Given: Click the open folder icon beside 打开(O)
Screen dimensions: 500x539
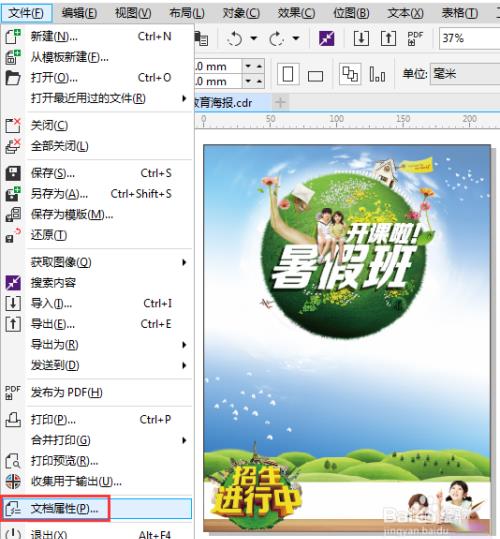Looking at the screenshot, I should [x=13, y=78].
